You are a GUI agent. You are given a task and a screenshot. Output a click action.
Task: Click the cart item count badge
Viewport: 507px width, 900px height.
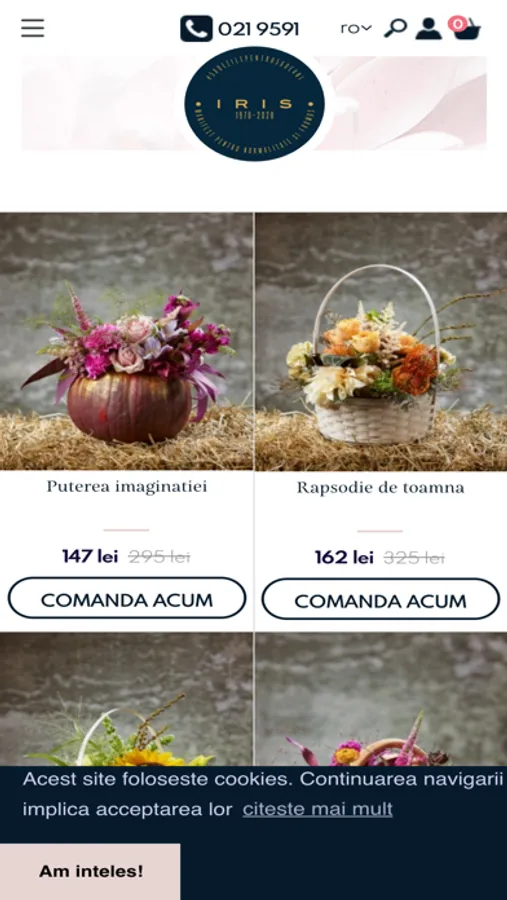coord(458,24)
